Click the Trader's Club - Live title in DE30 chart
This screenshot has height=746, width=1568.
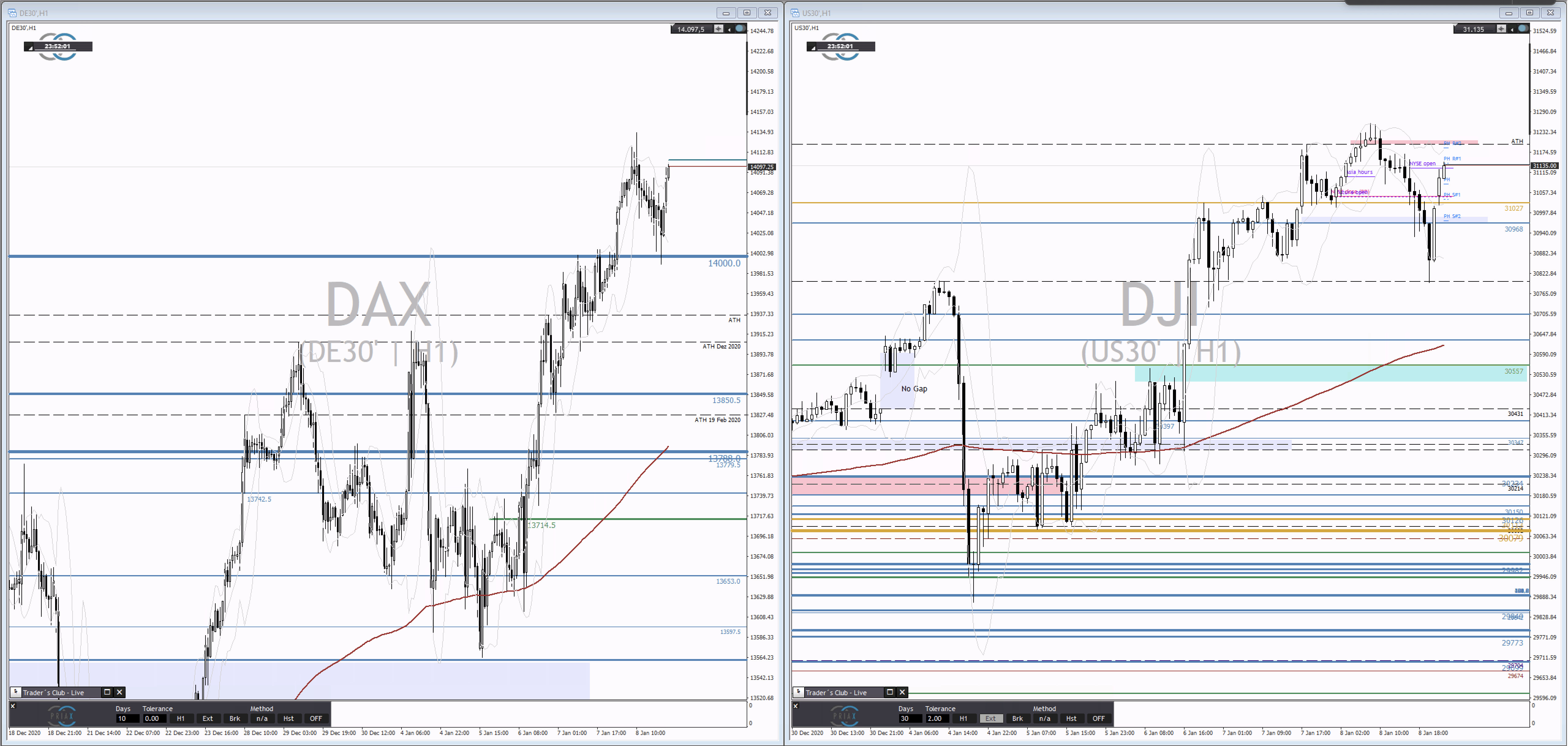(54, 692)
